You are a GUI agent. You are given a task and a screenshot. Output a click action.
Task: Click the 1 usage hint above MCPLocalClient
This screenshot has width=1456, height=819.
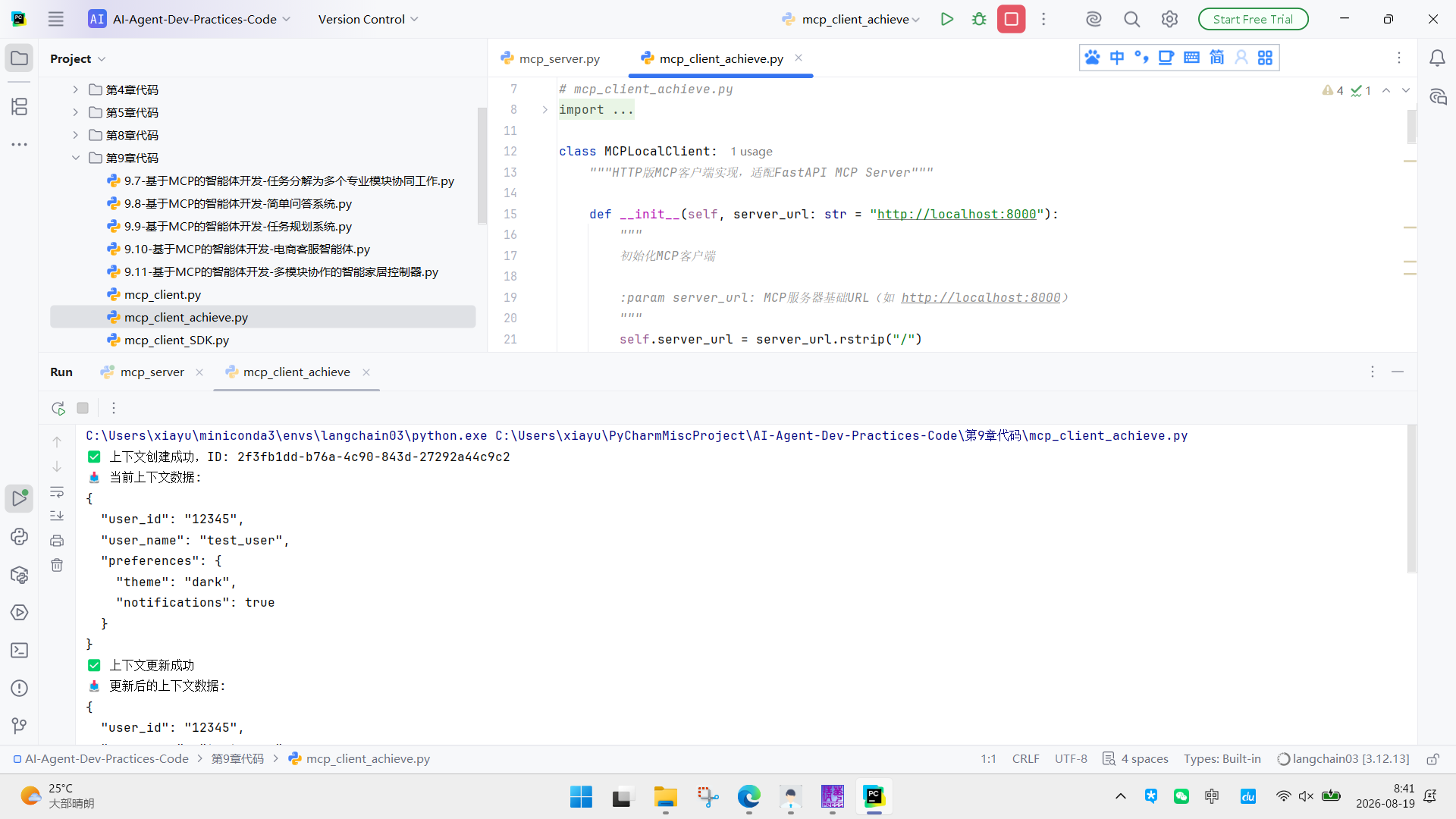coord(752,152)
